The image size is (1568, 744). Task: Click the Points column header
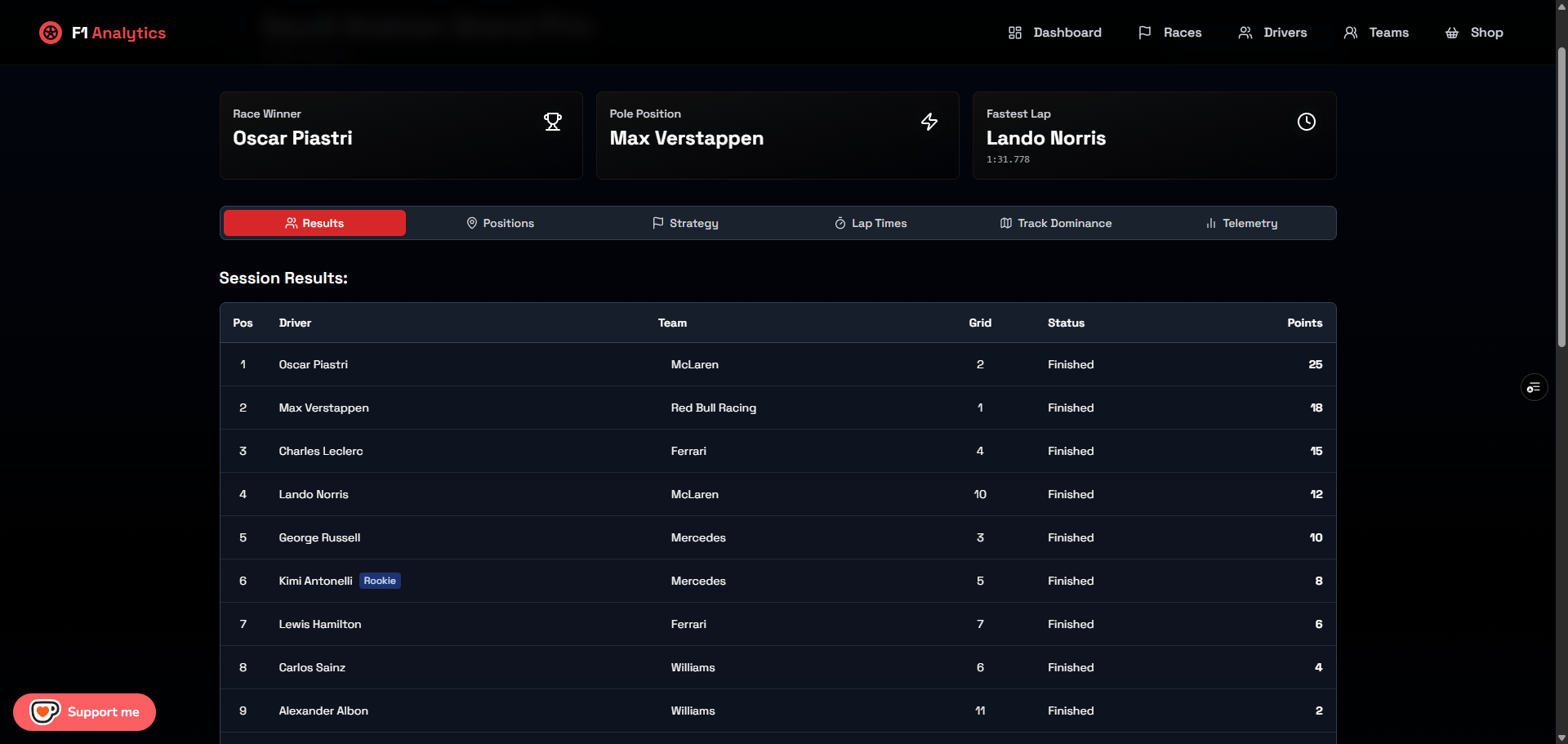click(1304, 323)
